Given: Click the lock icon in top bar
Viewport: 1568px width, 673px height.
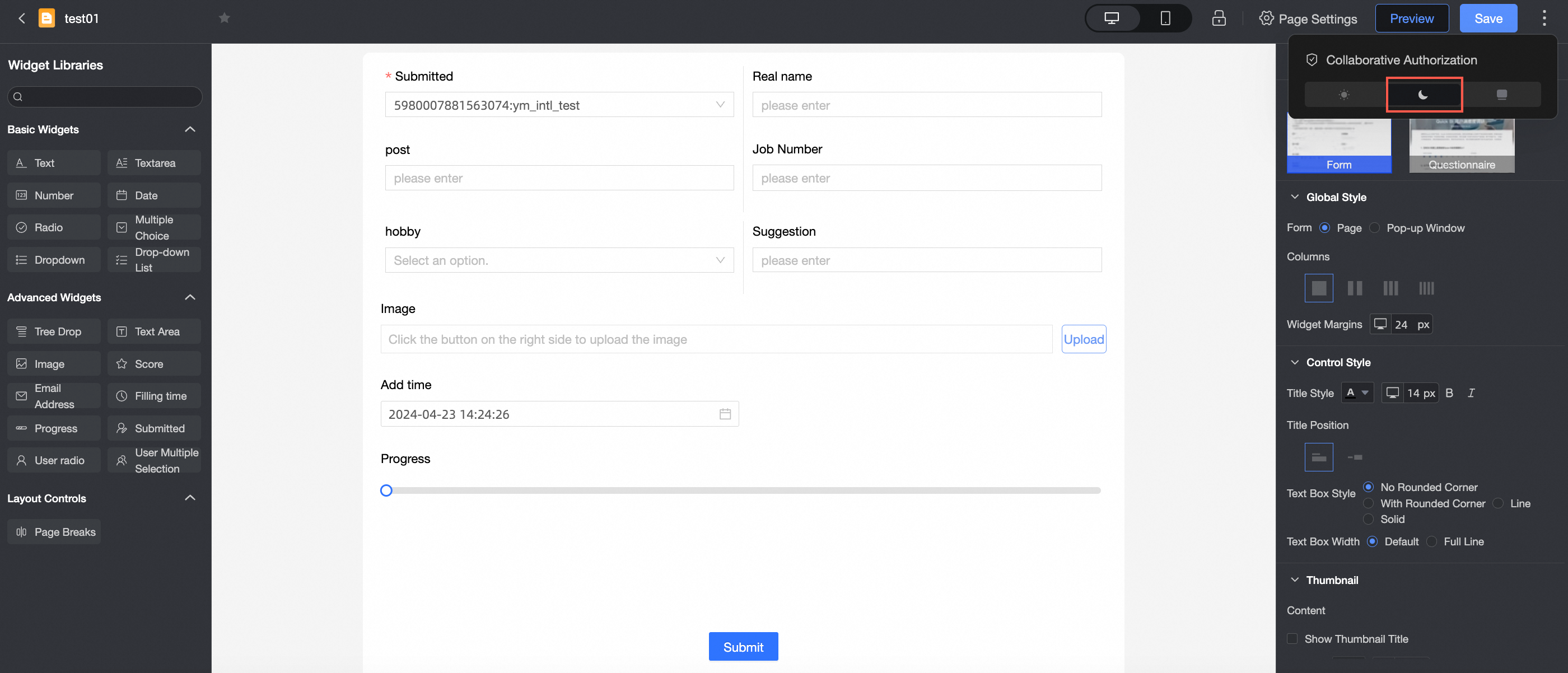Looking at the screenshot, I should click(1219, 18).
